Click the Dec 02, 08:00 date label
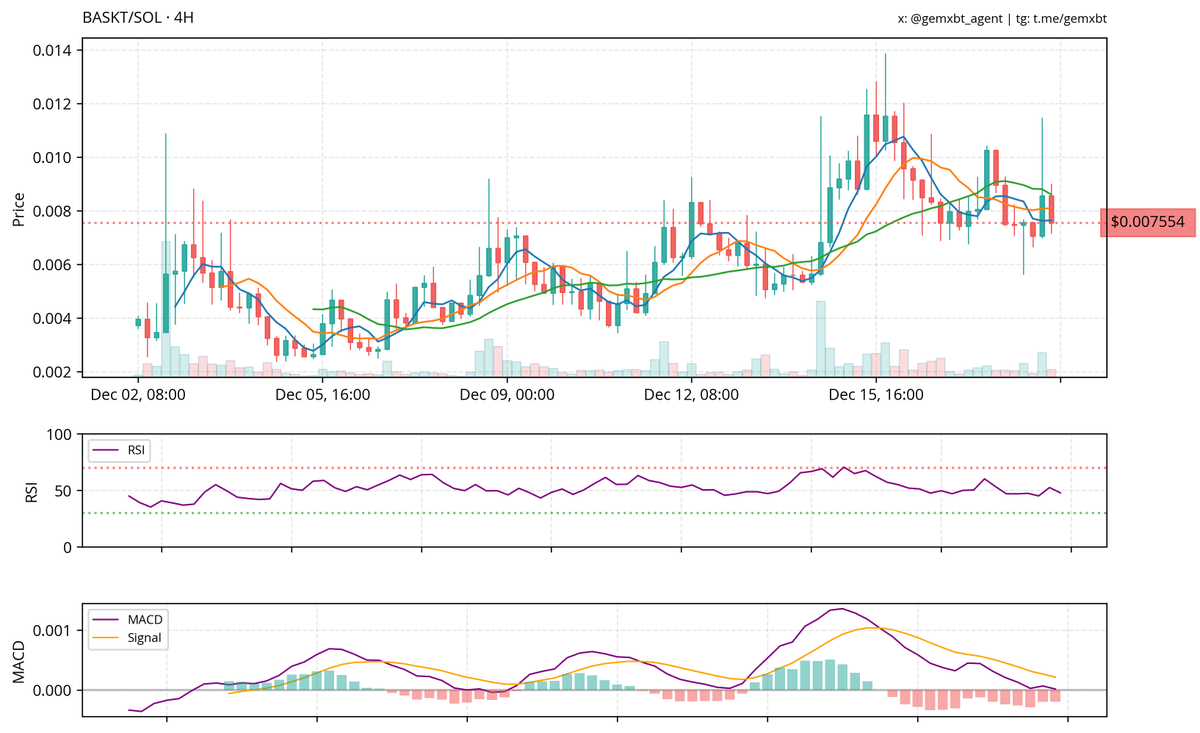 click(x=138, y=394)
